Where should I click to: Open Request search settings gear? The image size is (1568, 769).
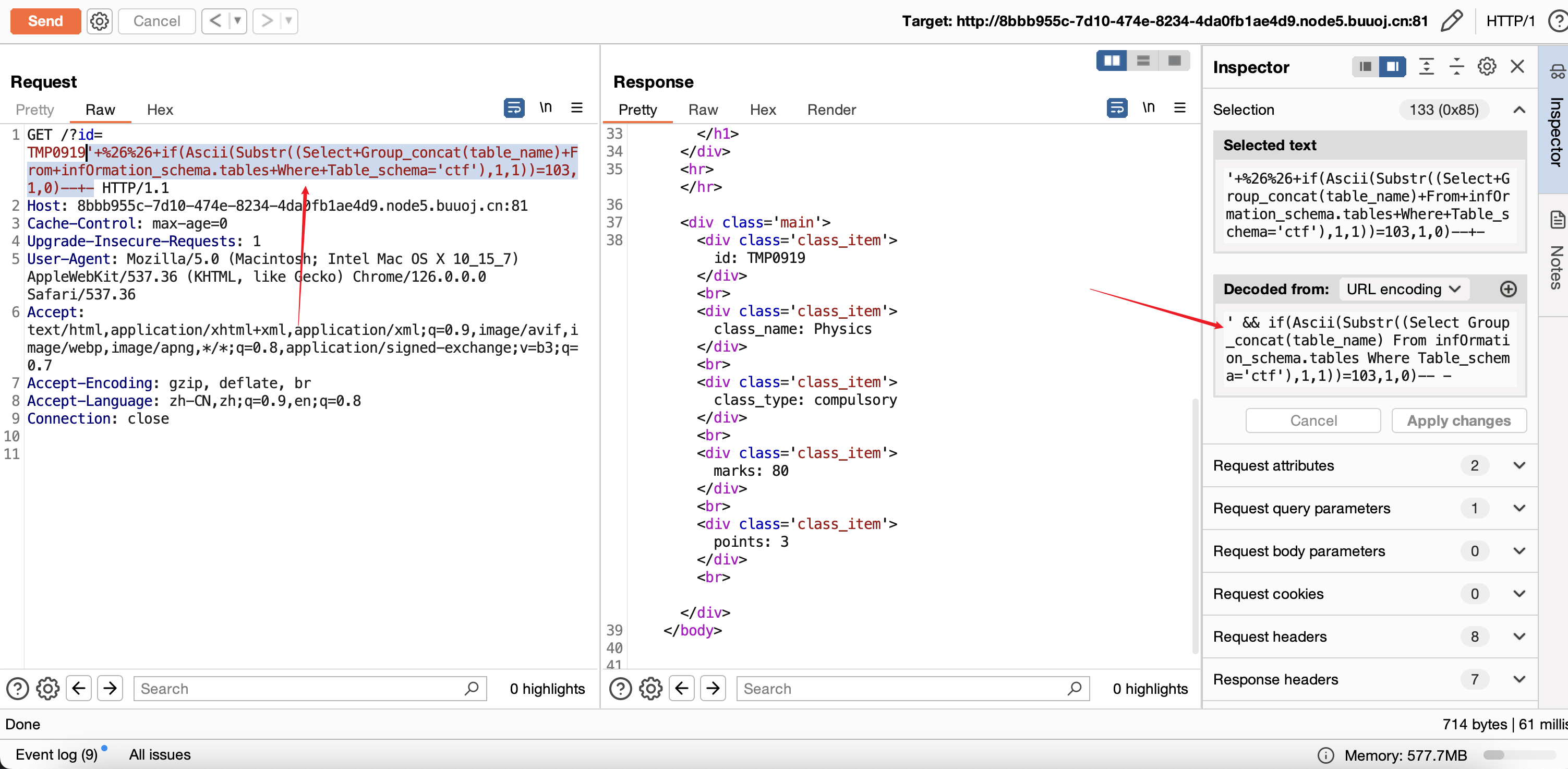47,689
